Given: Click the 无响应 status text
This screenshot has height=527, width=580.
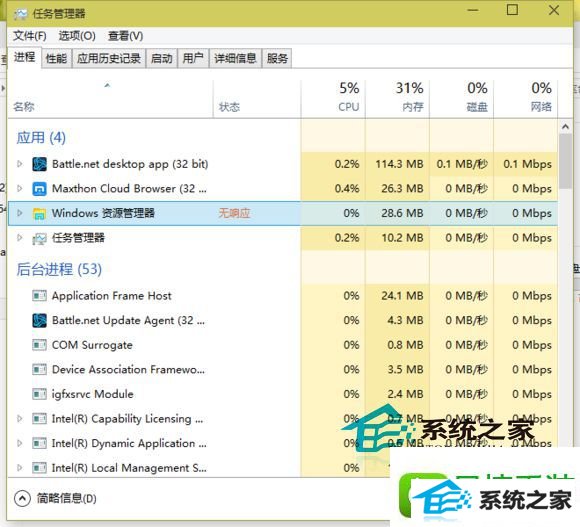Looking at the screenshot, I should click(x=235, y=213).
